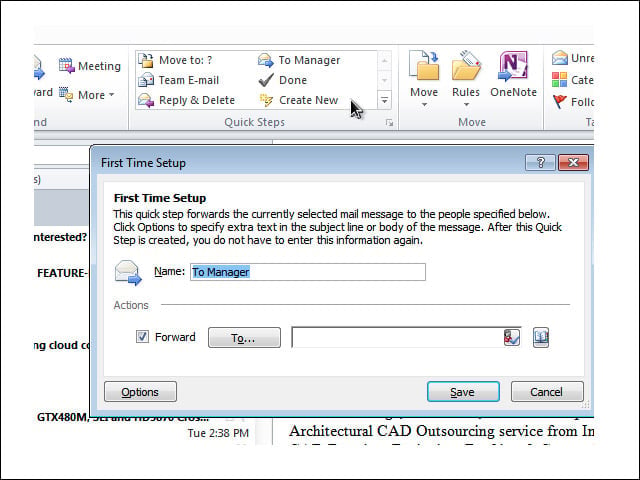Click the Create New quick step
Image resolution: width=640 pixels, height=480 pixels.
pyautogui.click(x=299, y=100)
